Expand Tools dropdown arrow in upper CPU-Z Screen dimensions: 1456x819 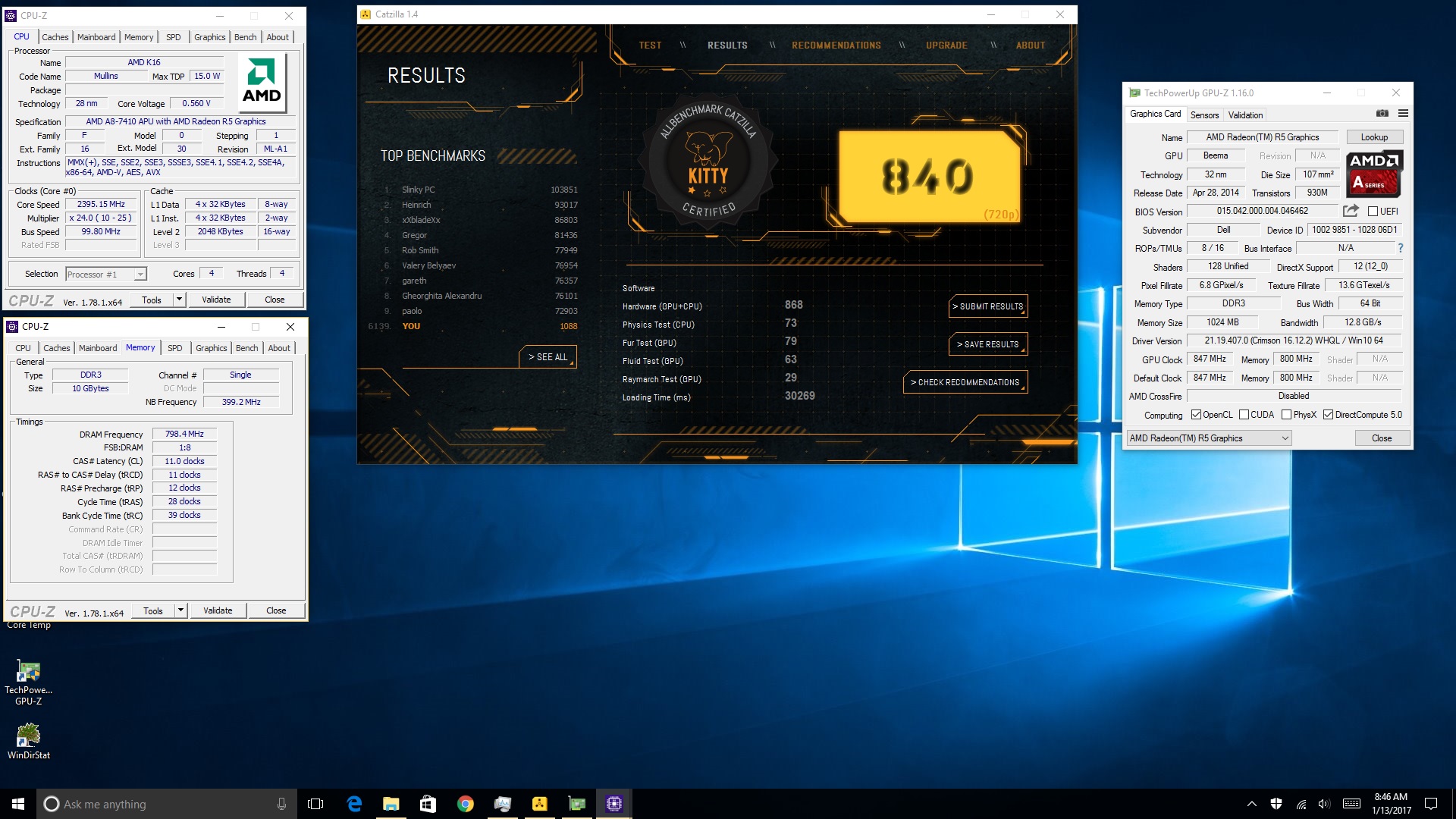point(179,300)
